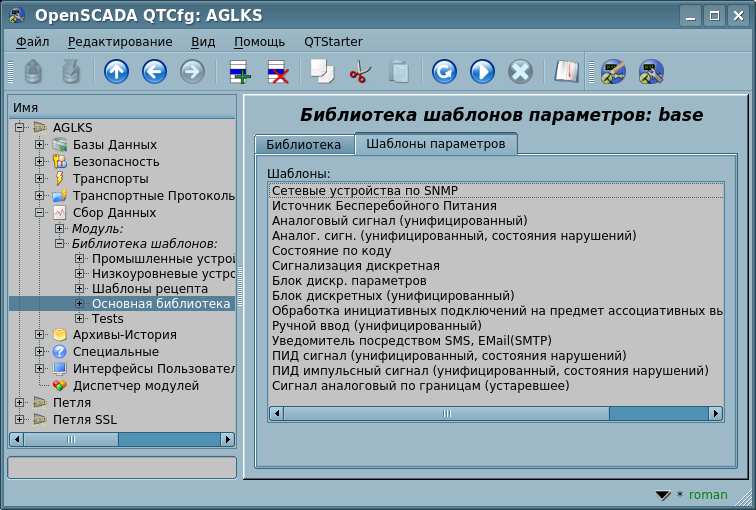Screen dimensions: 756x510
Task: Go up one level with Up arrow
Action: pyautogui.click(x=116, y=72)
